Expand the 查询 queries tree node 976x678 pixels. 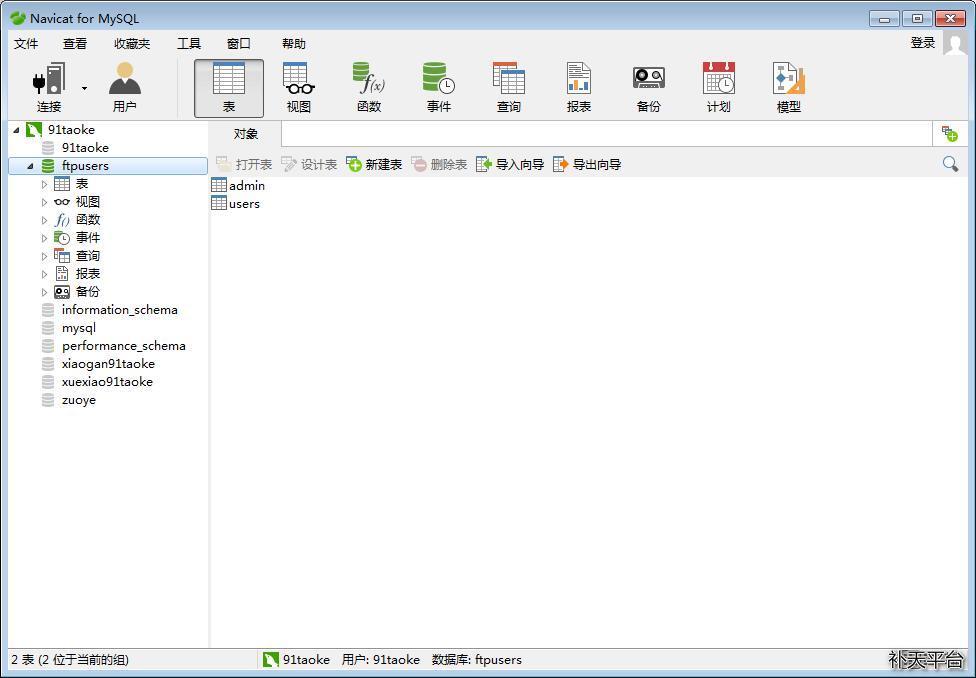[44, 256]
